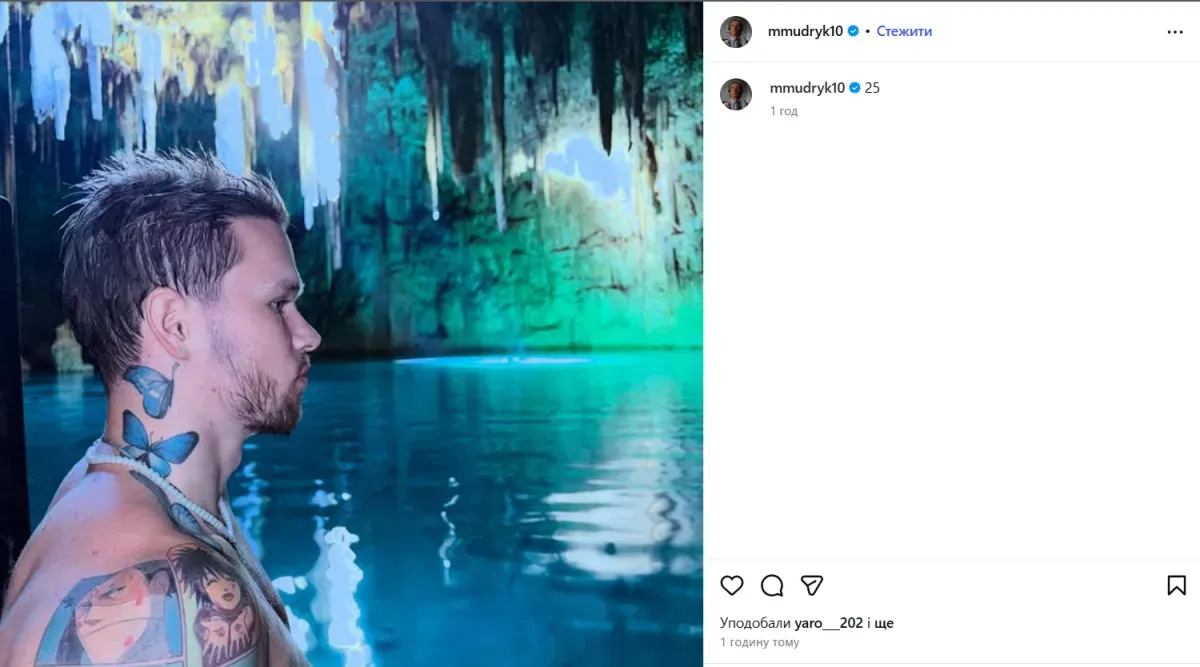This screenshot has height=667, width=1200.
Task: Share the post with the paper plane icon
Action: pos(812,585)
